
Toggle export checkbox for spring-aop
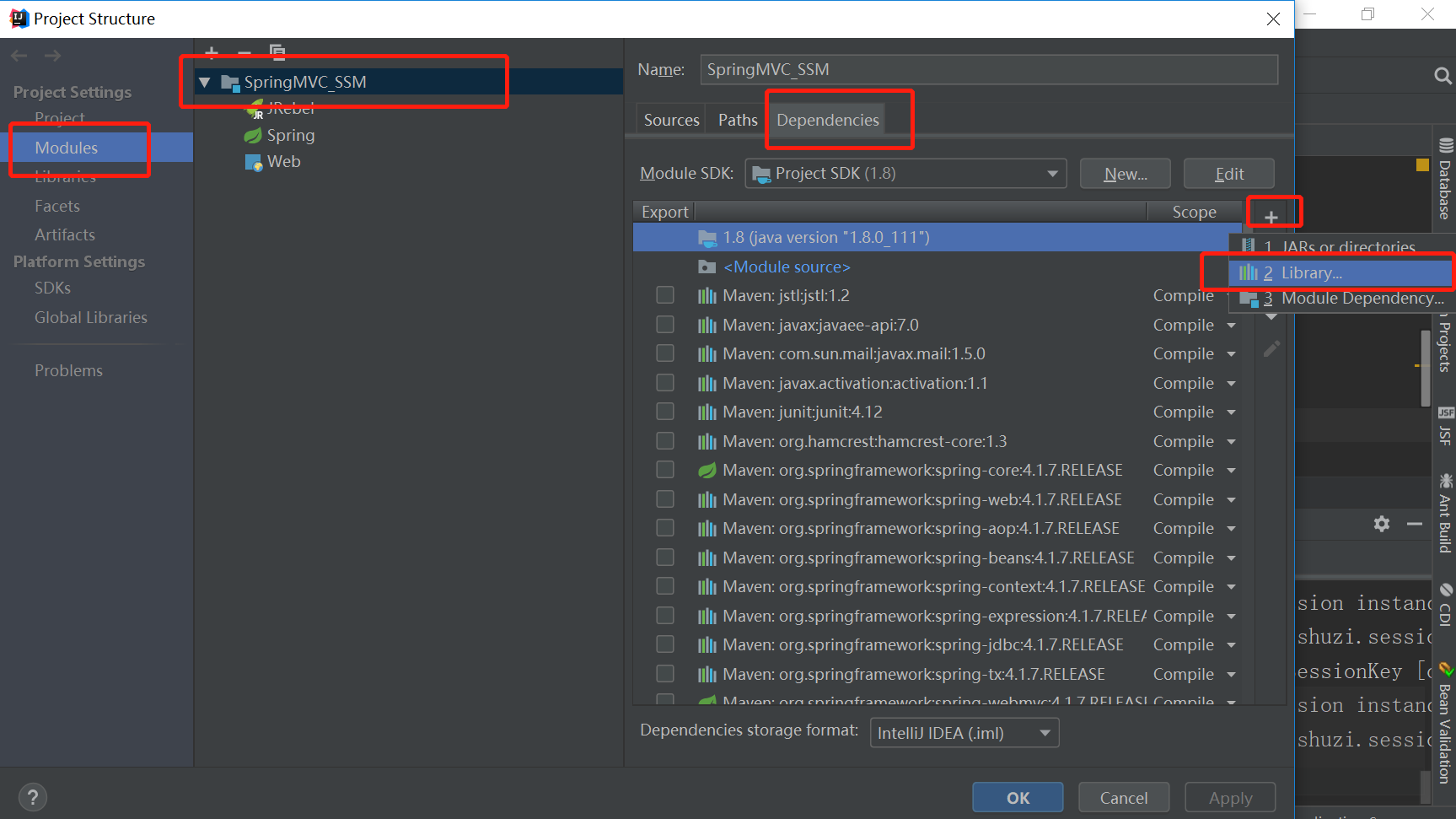point(665,528)
